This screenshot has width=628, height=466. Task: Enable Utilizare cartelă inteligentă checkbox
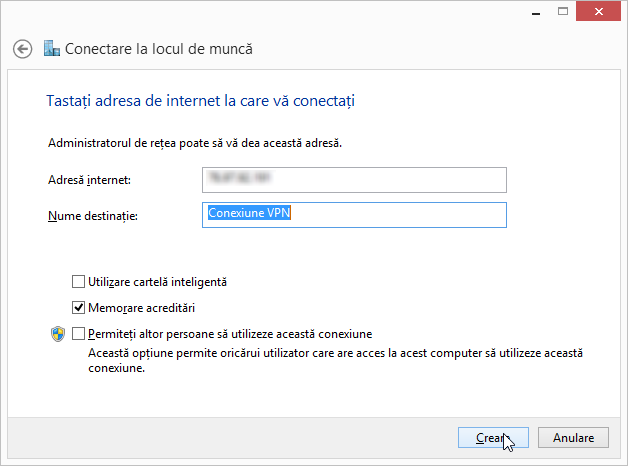click(x=78, y=281)
